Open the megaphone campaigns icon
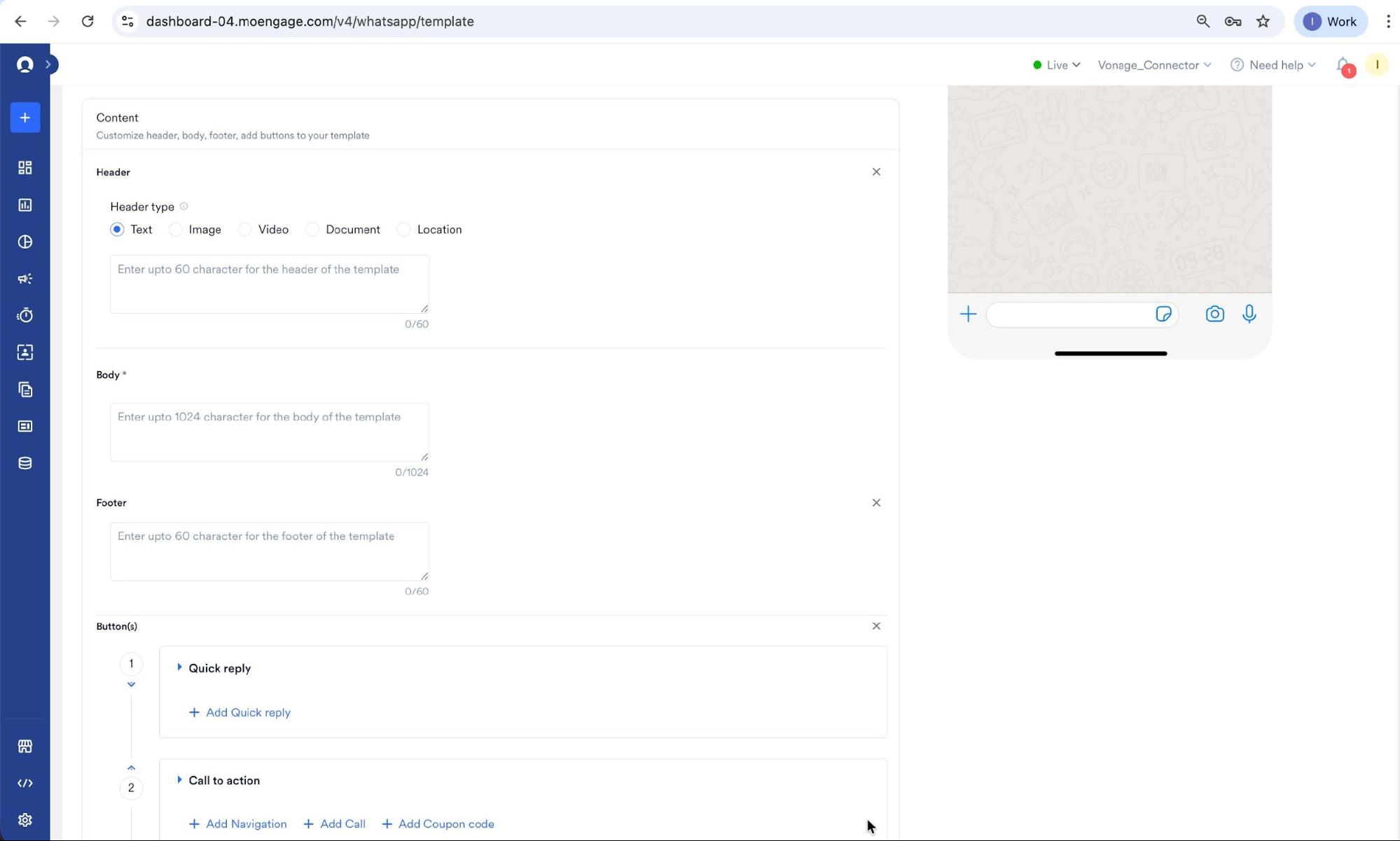Viewport: 1400px width, 841px height. [25, 279]
